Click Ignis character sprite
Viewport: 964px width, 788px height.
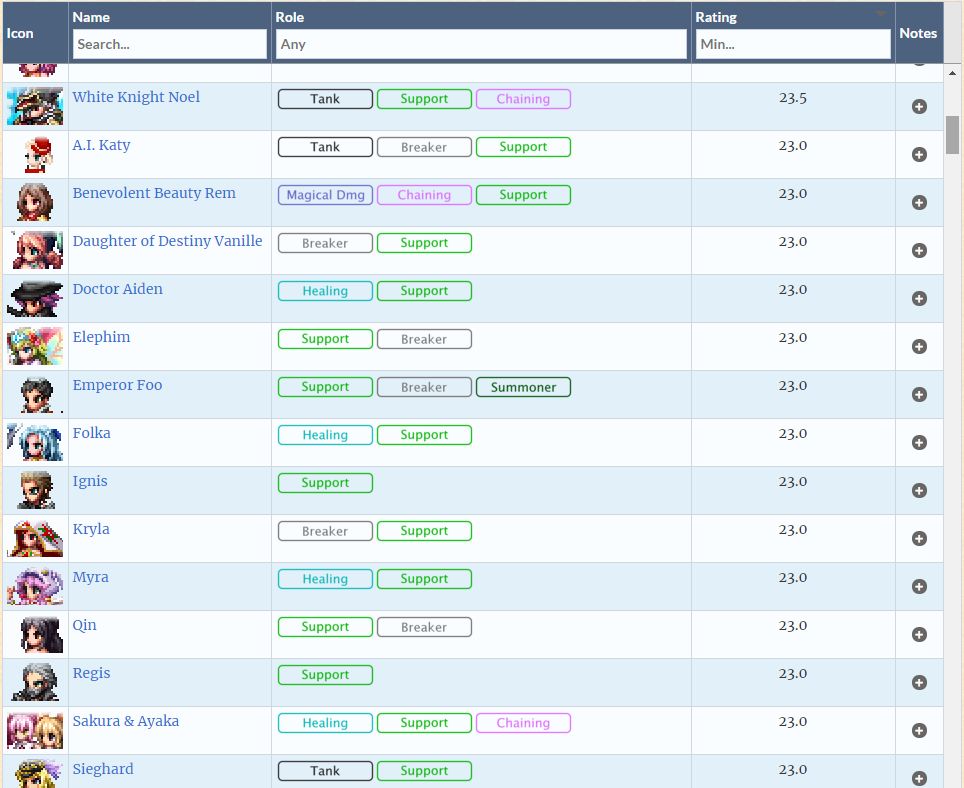[x=36, y=490]
